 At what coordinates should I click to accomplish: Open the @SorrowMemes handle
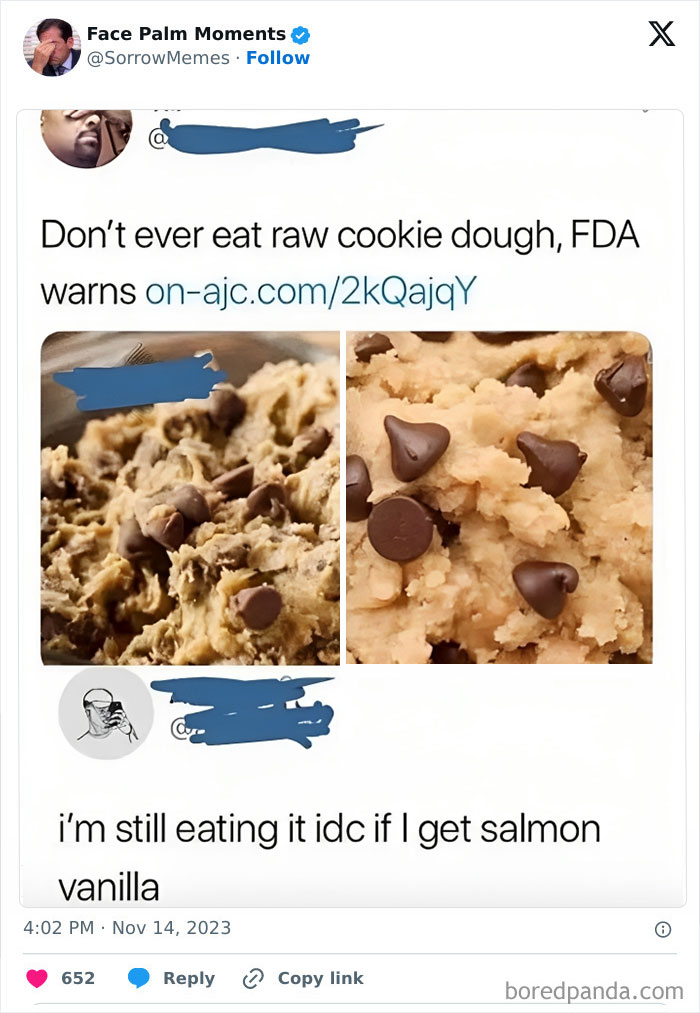click(x=158, y=58)
